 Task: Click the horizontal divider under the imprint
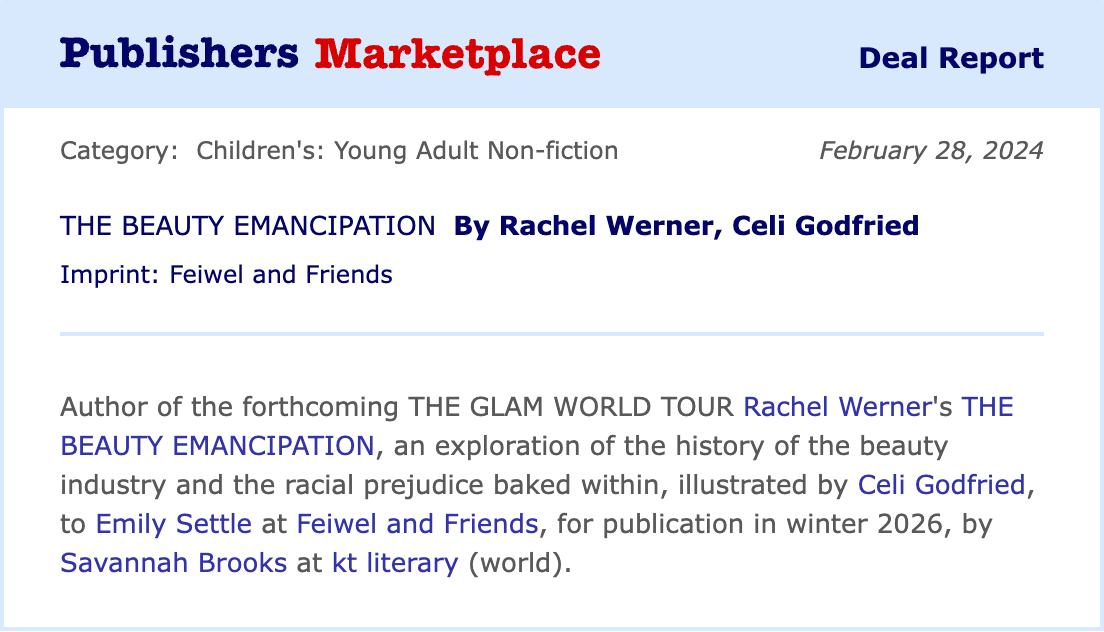point(552,334)
